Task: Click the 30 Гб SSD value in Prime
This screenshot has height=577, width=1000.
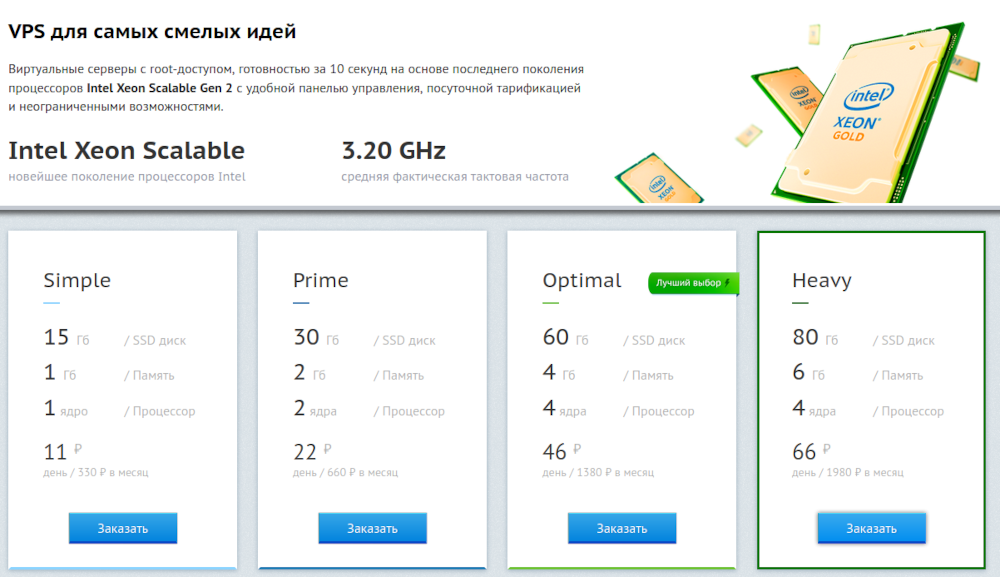Action: pyautogui.click(x=316, y=337)
